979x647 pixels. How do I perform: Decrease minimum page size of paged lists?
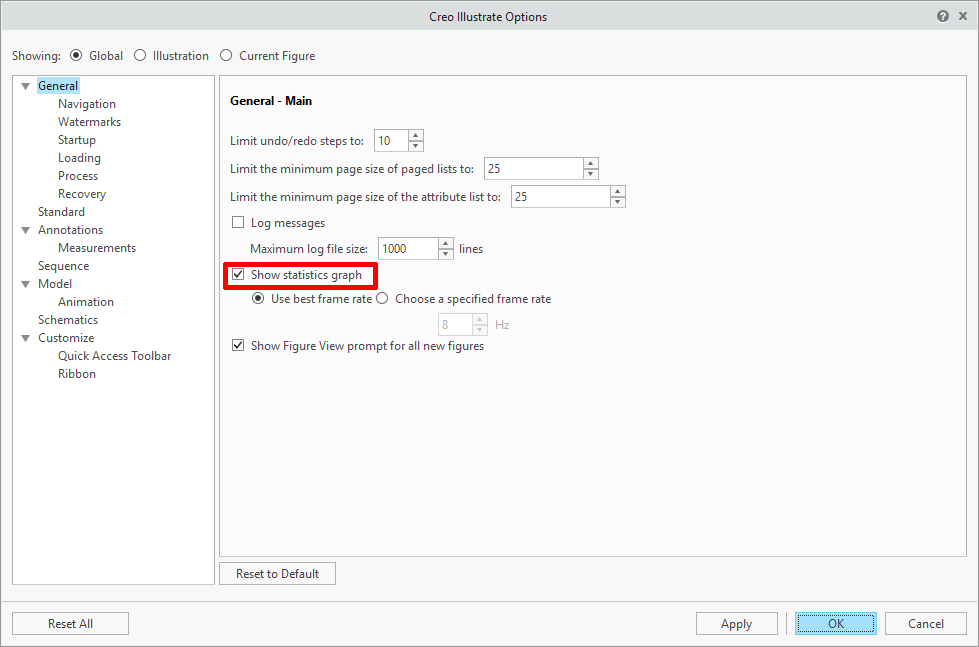click(591, 174)
